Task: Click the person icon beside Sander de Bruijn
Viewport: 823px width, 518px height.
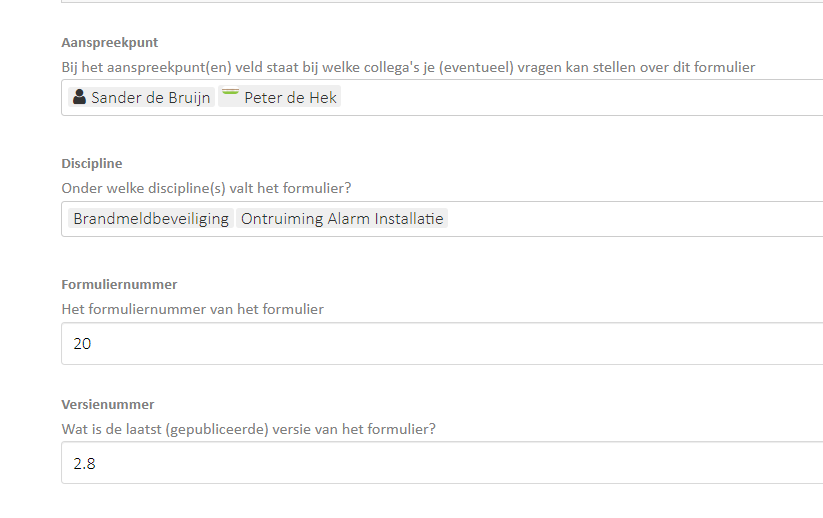Action: pos(79,97)
